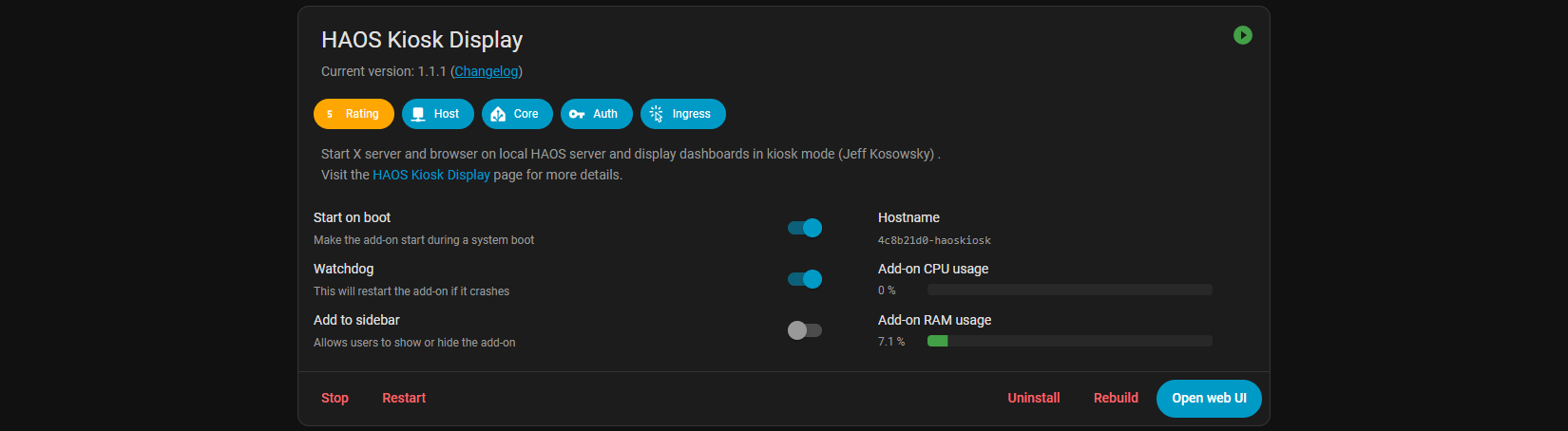
Task: Open the HAOS Kiosk Display page link
Action: pyautogui.click(x=431, y=175)
